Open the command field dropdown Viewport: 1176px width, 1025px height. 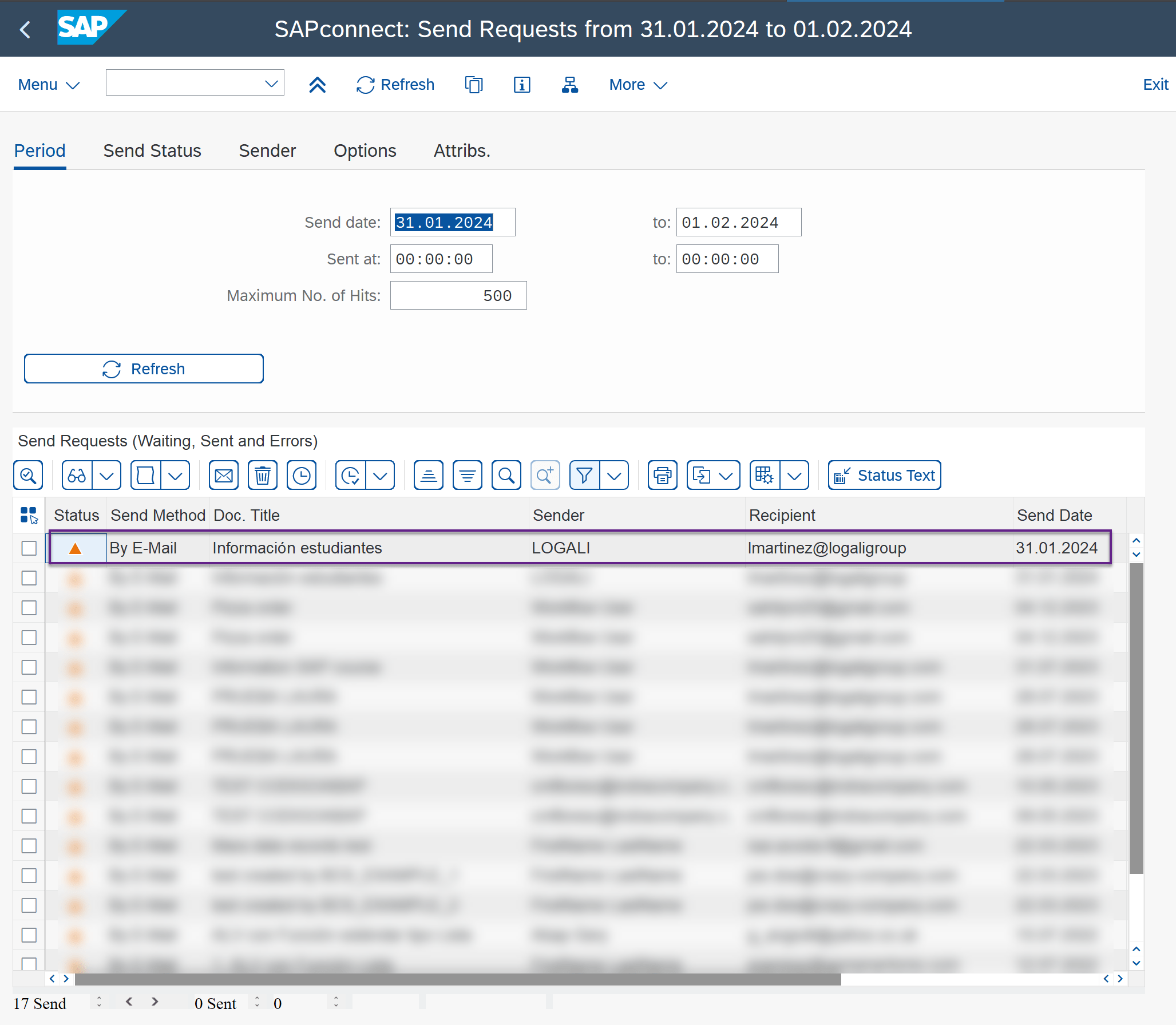271,84
